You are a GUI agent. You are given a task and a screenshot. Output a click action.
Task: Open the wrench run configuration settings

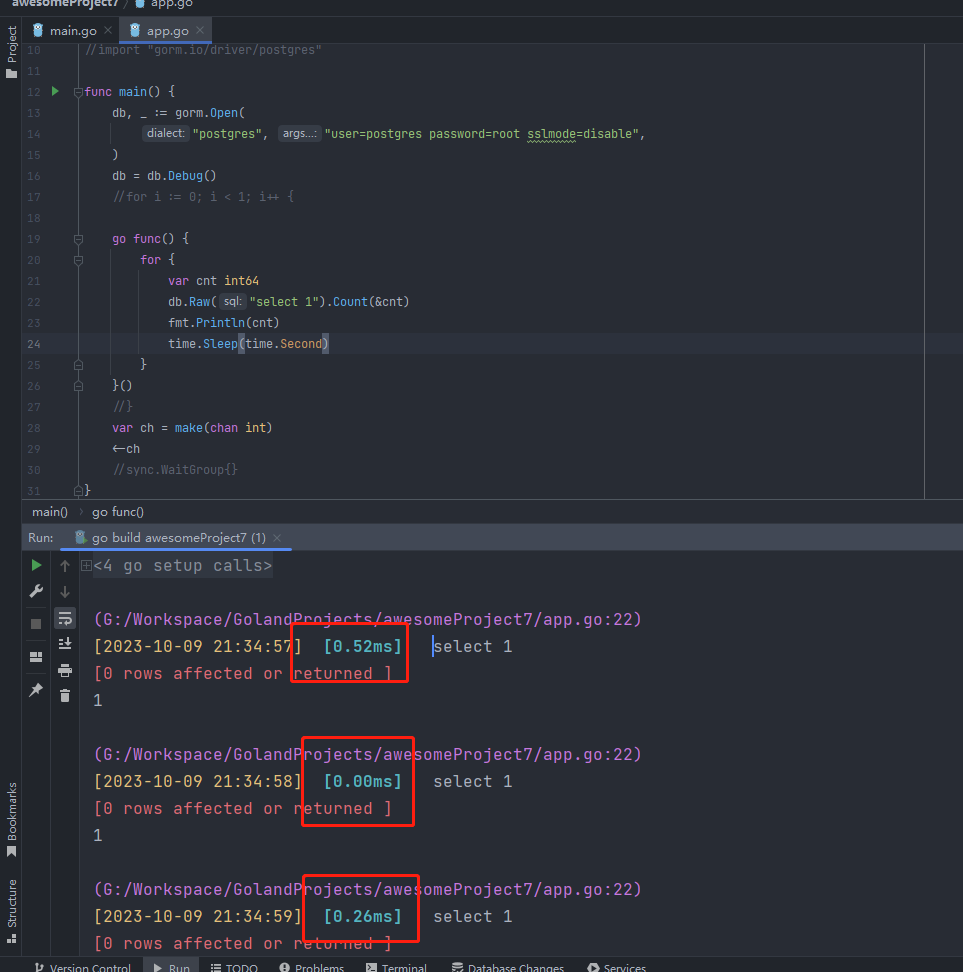[x=36, y=592]
